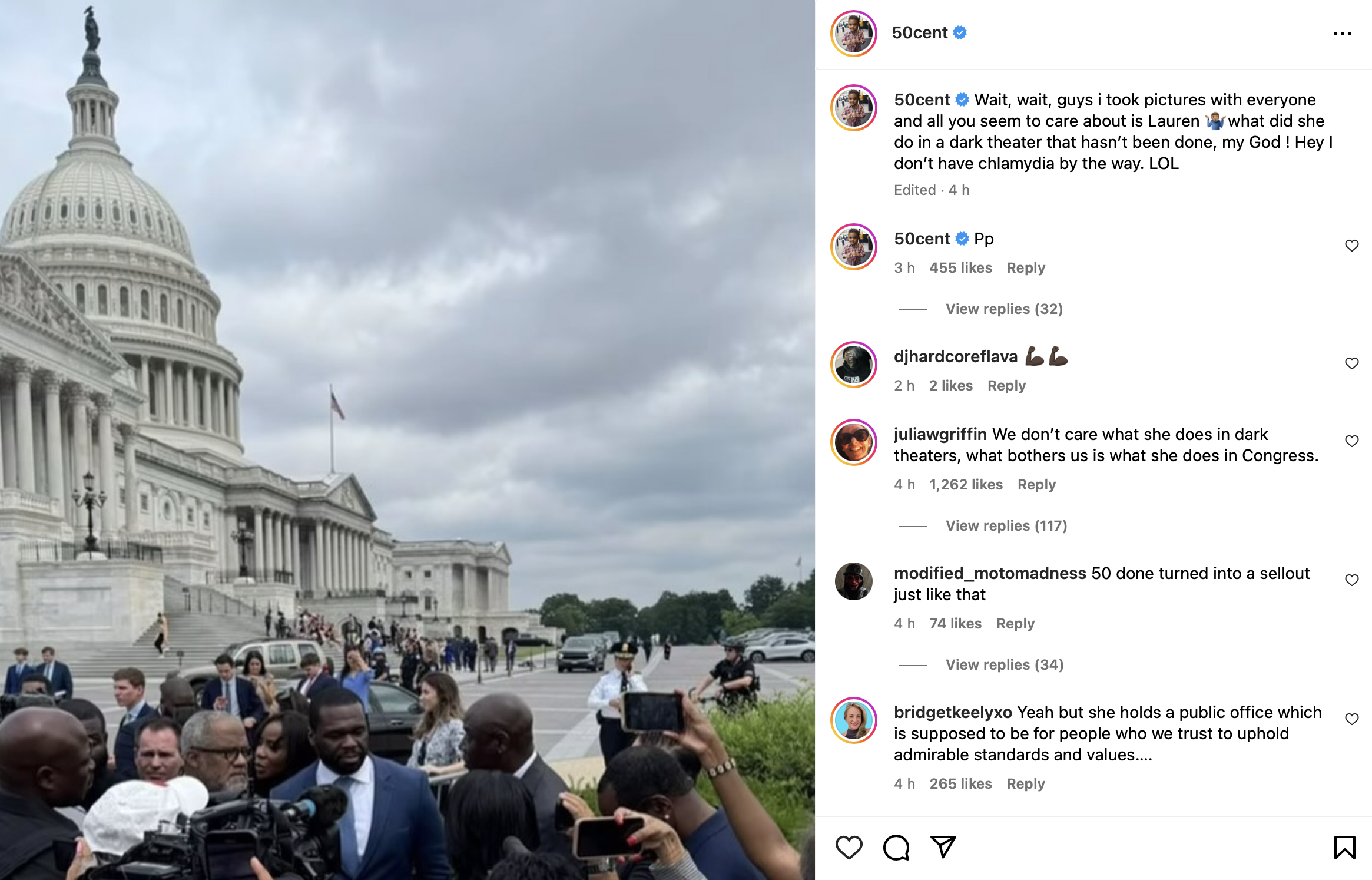View the 1,262 likes on juliawgriffin's comment
This screenshot has width=1372, height=880.
966,484
